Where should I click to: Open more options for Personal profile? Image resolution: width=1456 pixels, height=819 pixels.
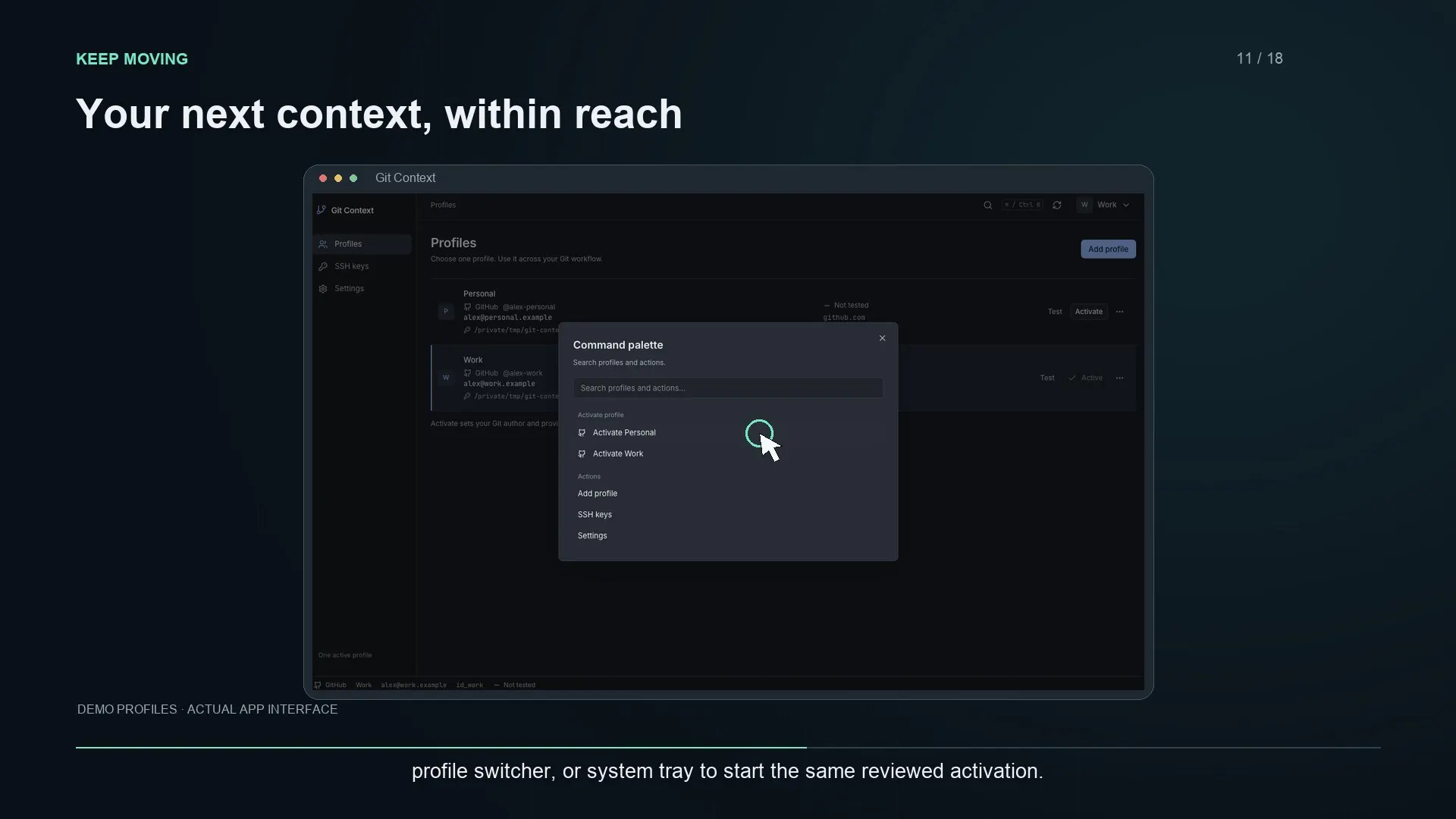click(x=1119, y=312)
